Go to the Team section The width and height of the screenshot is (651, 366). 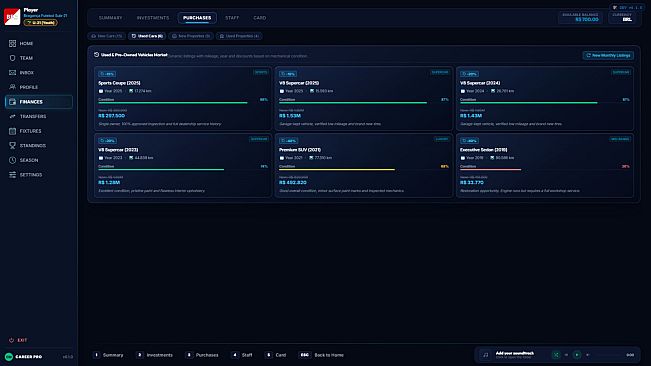(x=39, y=58)
